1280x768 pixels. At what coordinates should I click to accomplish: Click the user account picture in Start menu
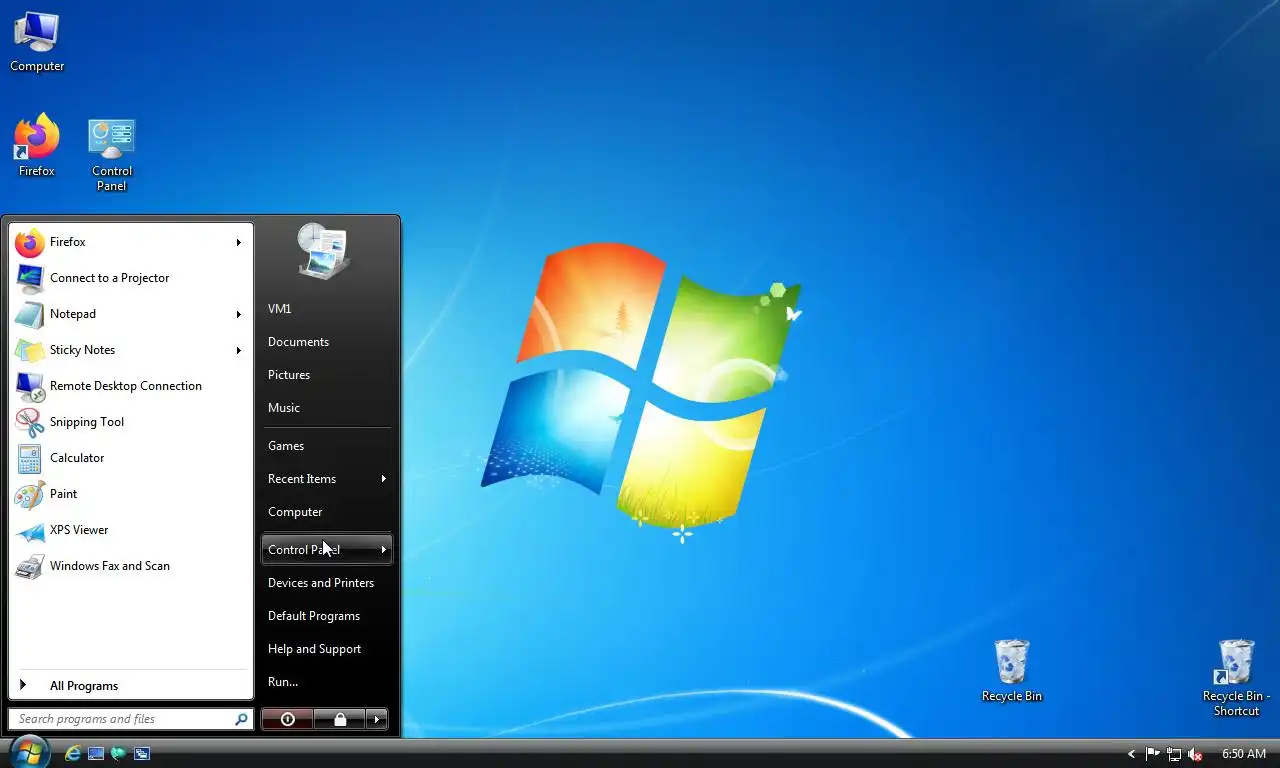coord(324,250)
